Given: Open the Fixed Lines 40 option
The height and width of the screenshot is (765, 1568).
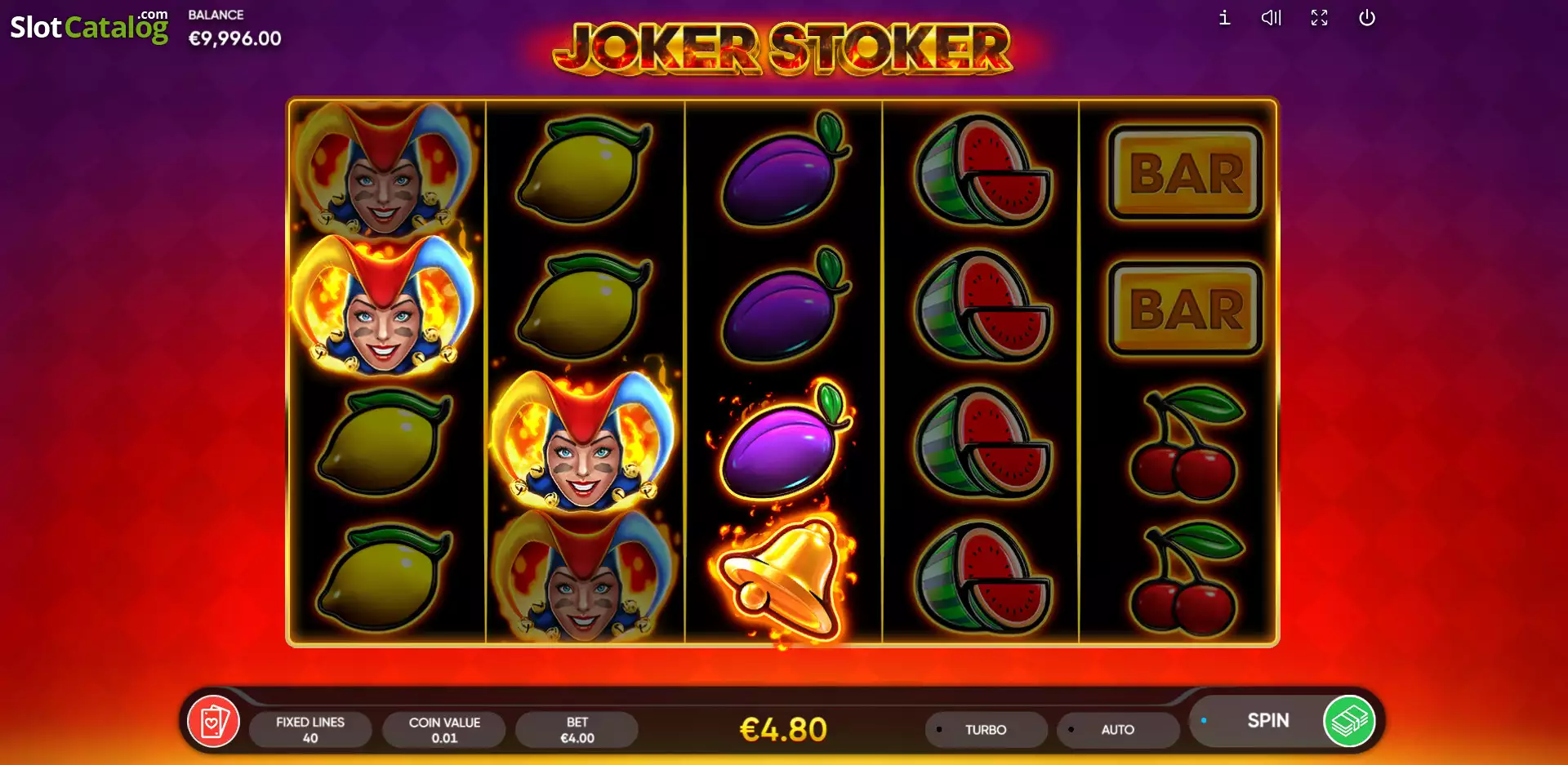Looking at the screenshot, I should coord(310,729).
